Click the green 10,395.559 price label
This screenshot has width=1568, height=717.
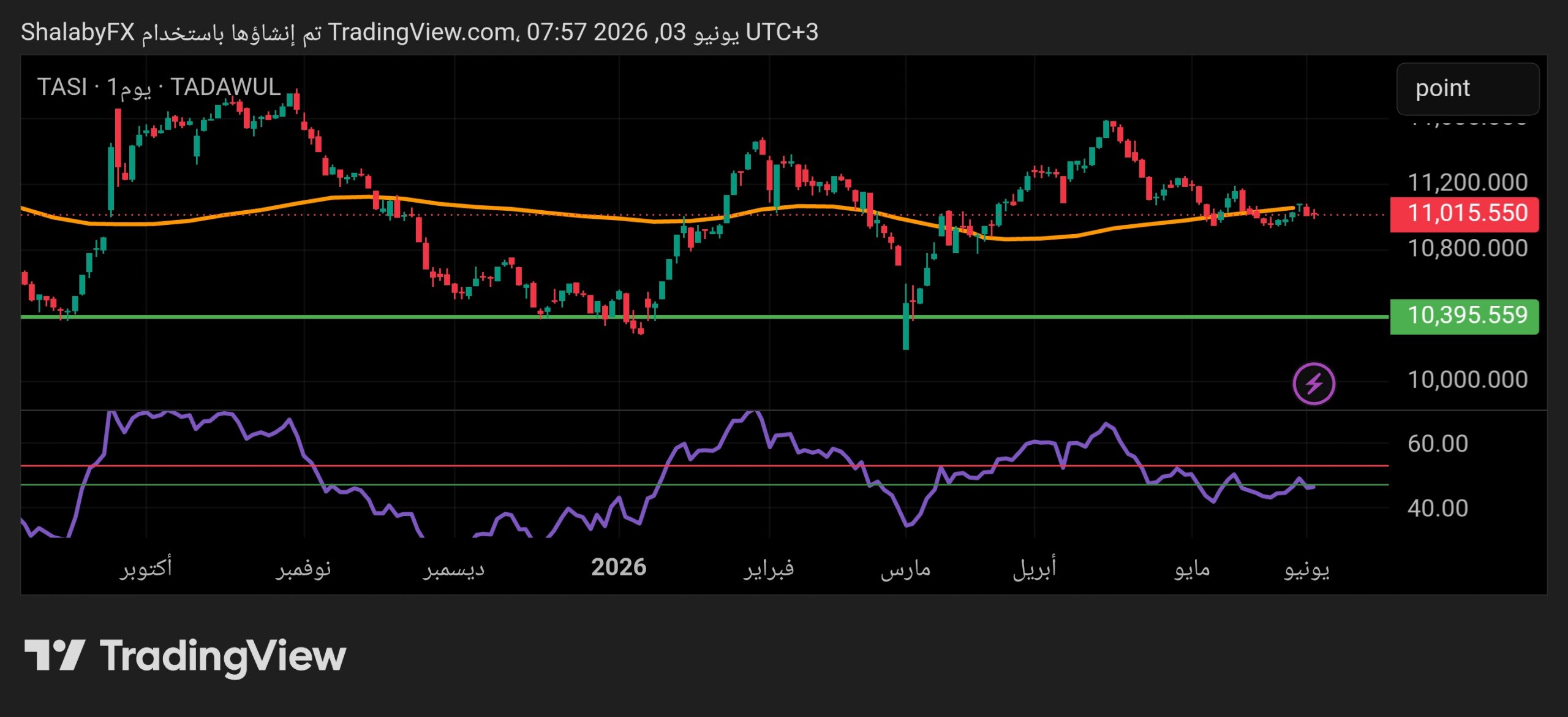click(x=1464, y=316)
